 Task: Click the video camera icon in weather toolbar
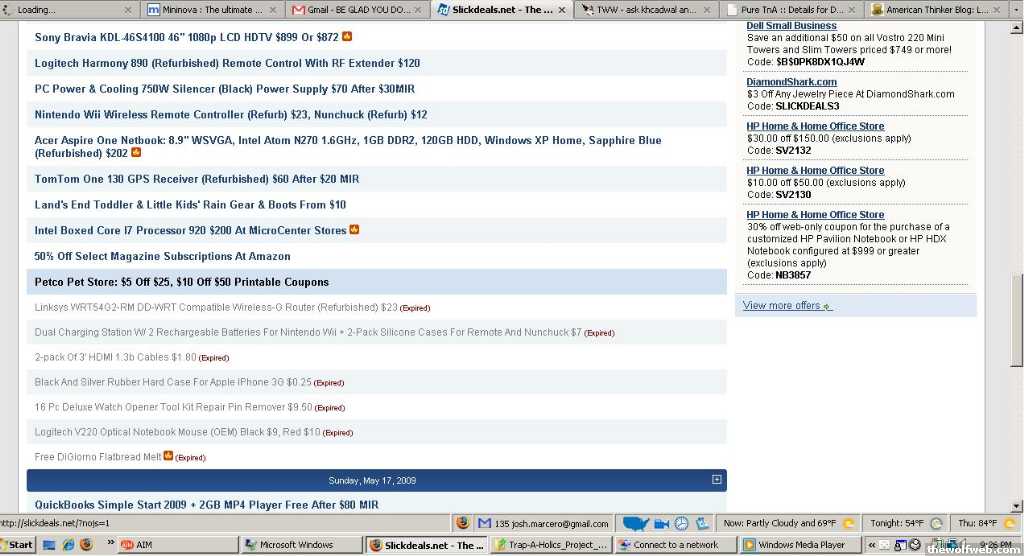[x=662, y=523]
